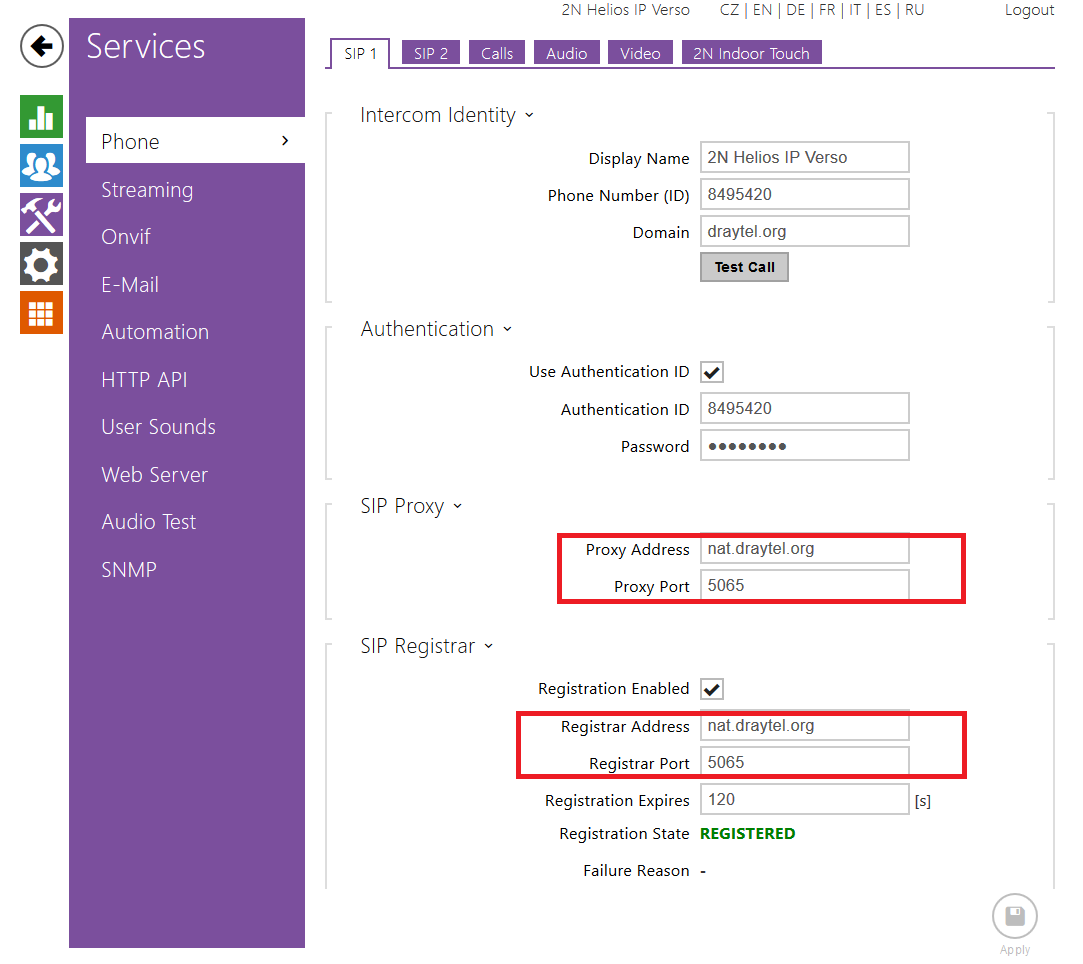1083x964 pixels.
Task: Open the System gear icon
Action: tap(41, 264)
